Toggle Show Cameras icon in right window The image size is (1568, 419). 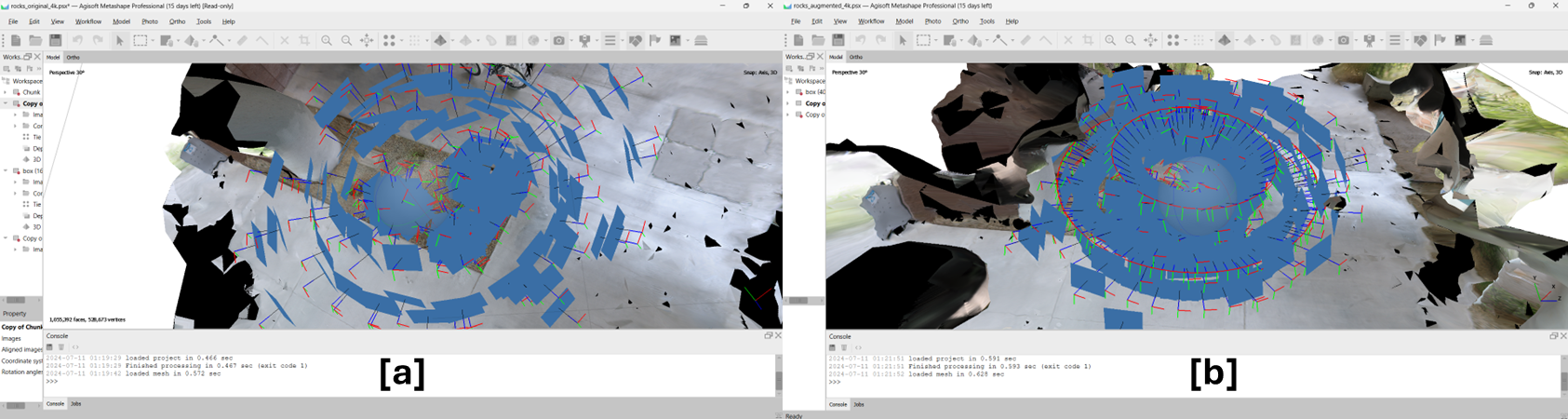(1343, 40)
